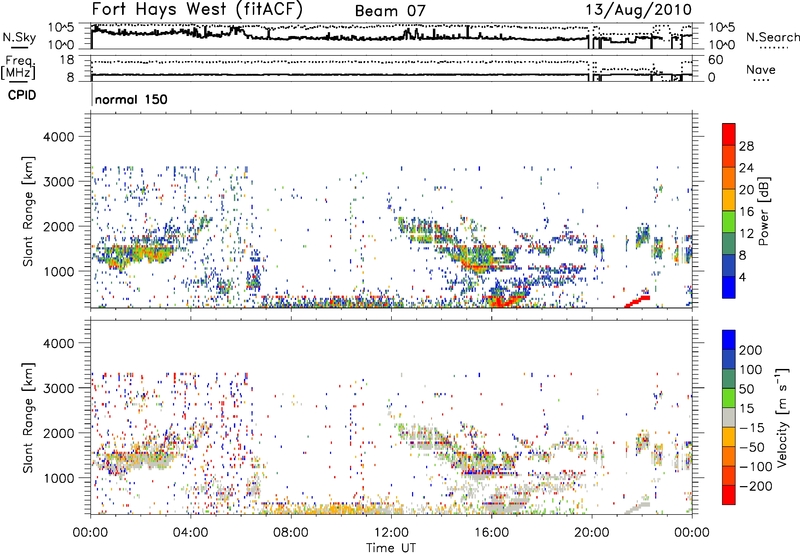
Task: Click the '08:00' time tick label
Action: point(290,533)
